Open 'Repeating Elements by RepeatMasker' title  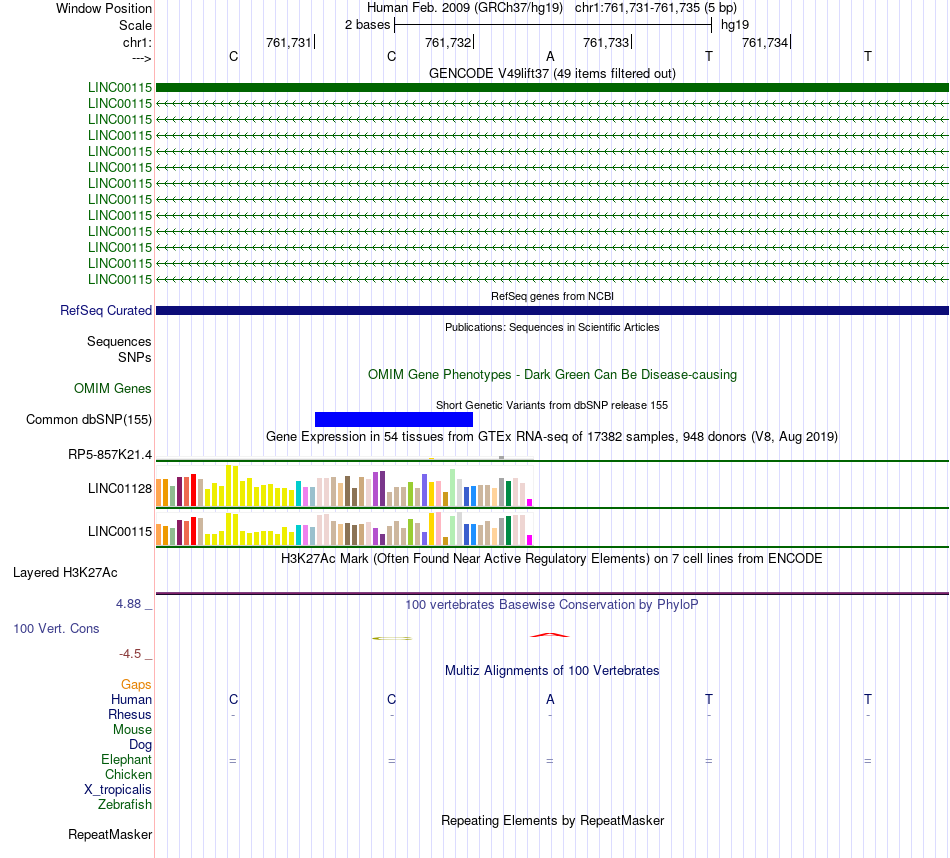(x=552, y=820)
